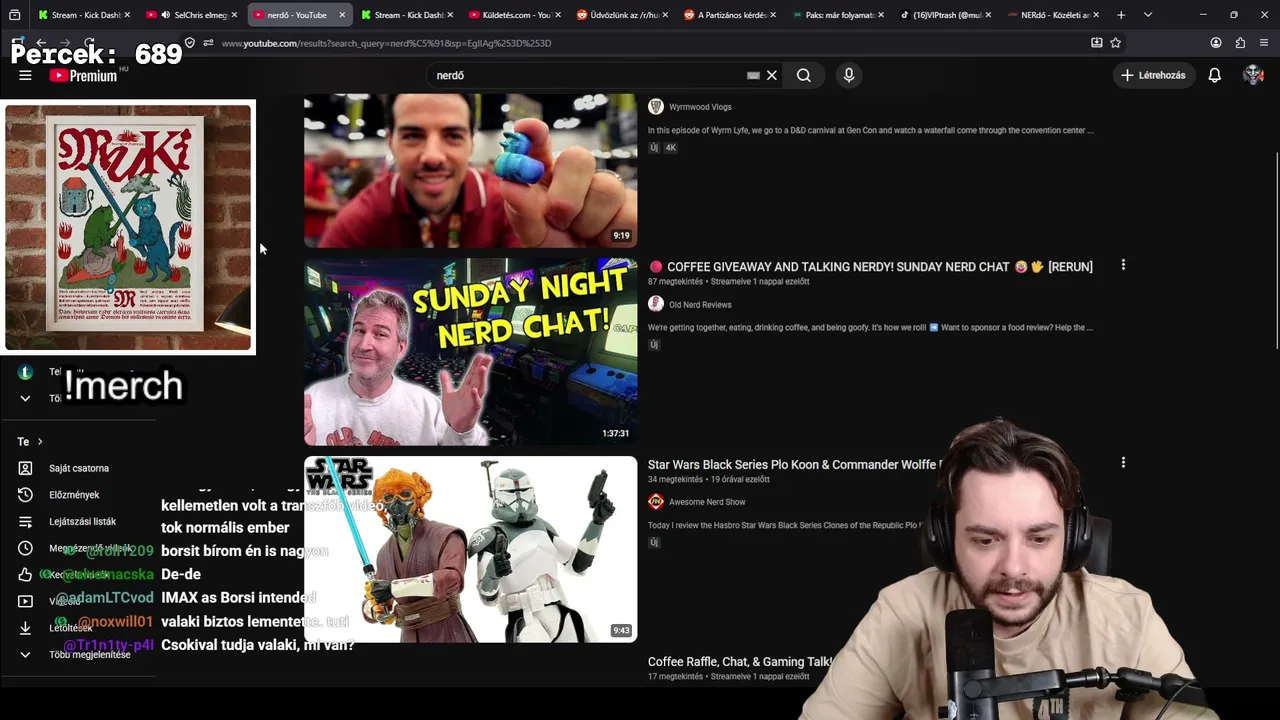
Task: Open Letöltések in the sidebar
Action: pyautogui.click(x=70, y=628)
